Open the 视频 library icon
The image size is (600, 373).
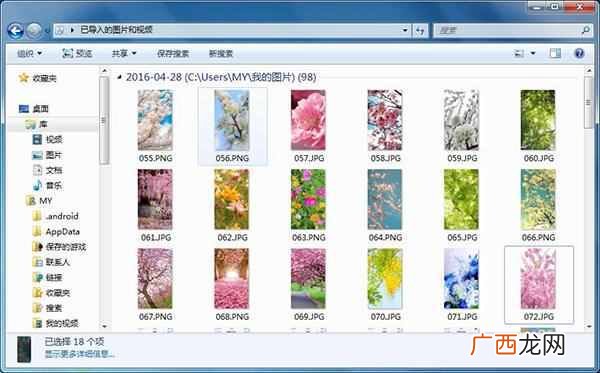coord(37,139)
